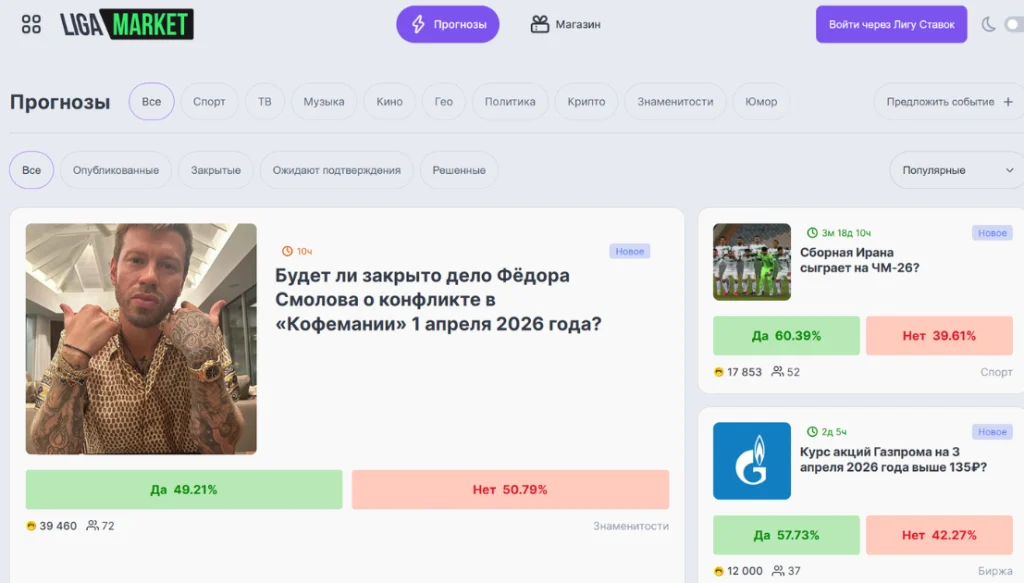Click the moon dark mode icon

(x=989, y=25)
